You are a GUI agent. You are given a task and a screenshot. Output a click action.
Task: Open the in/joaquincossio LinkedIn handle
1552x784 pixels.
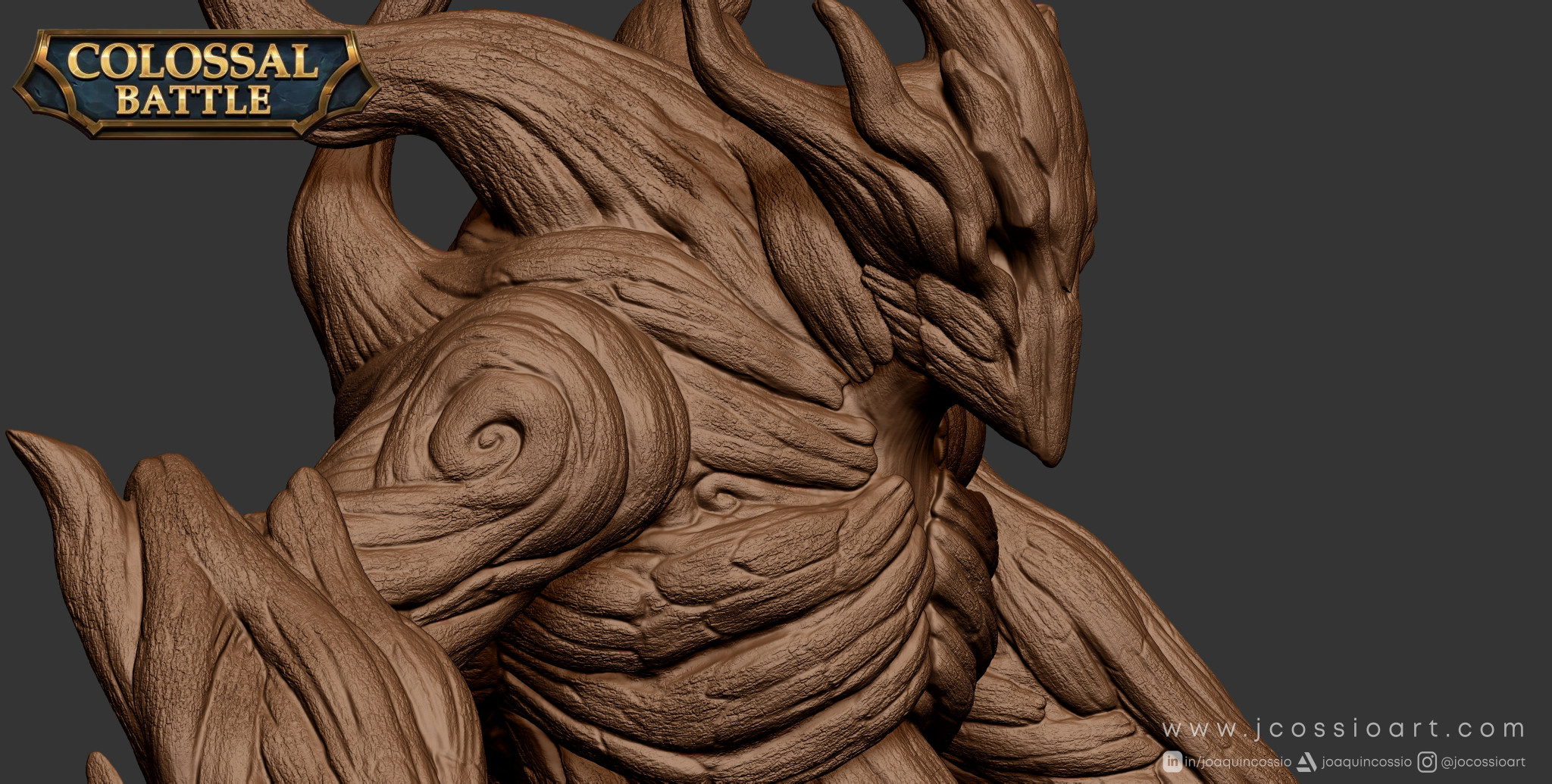click(1238, 762)
